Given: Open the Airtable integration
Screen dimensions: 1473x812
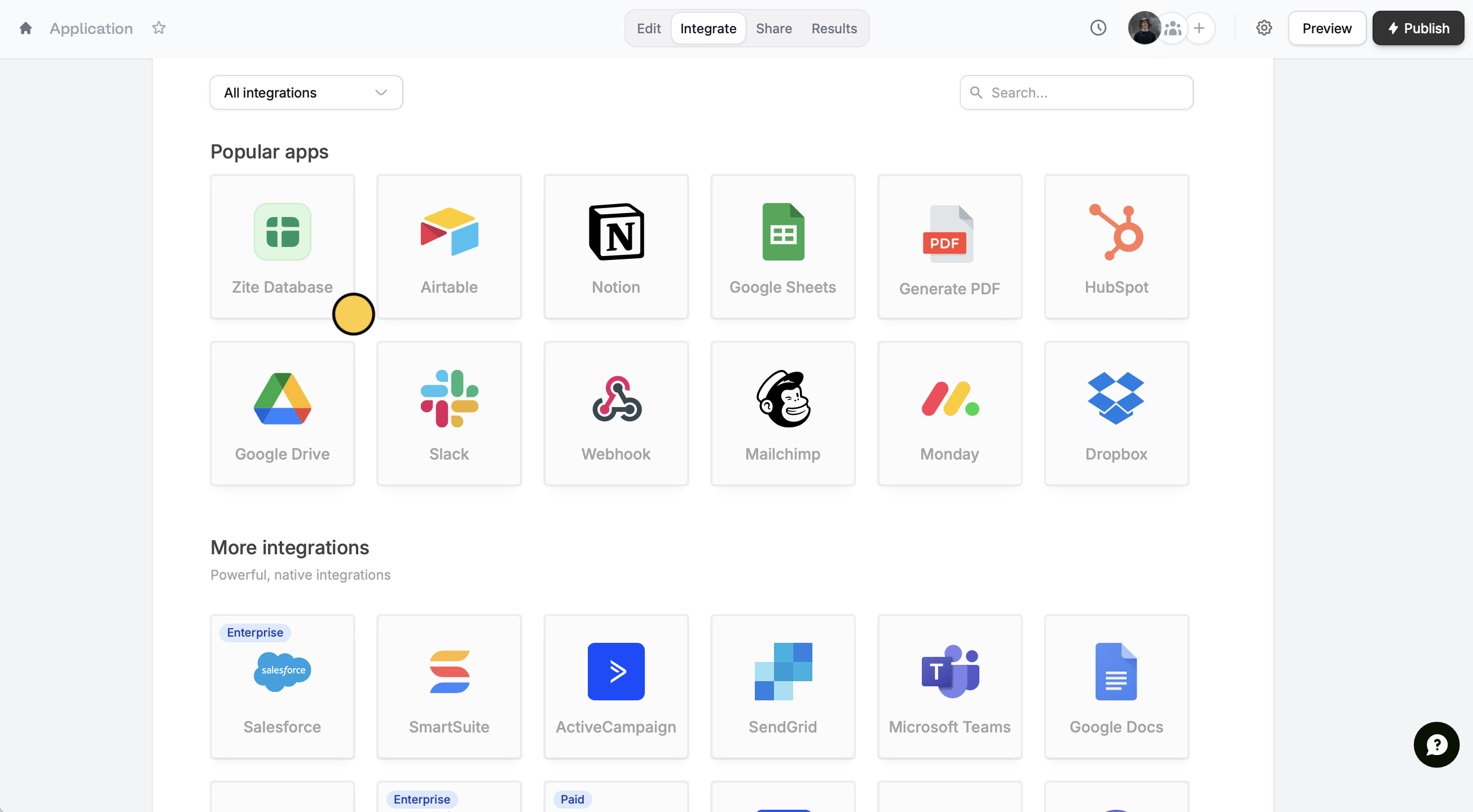Looking at the screenshot, I should pyautogui.click(x=449, y=246).
